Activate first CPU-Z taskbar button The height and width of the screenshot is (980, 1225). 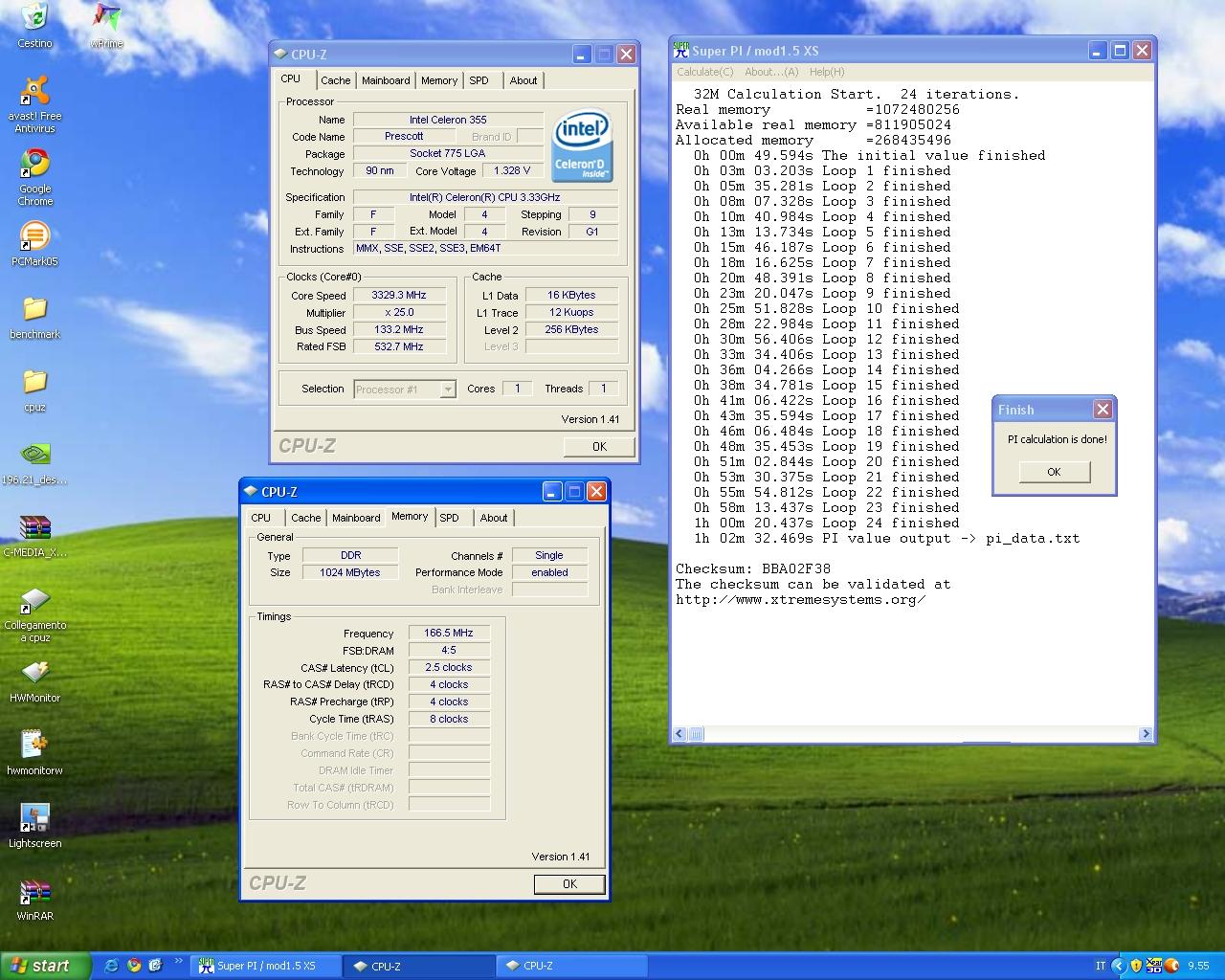tap(416, 966)
